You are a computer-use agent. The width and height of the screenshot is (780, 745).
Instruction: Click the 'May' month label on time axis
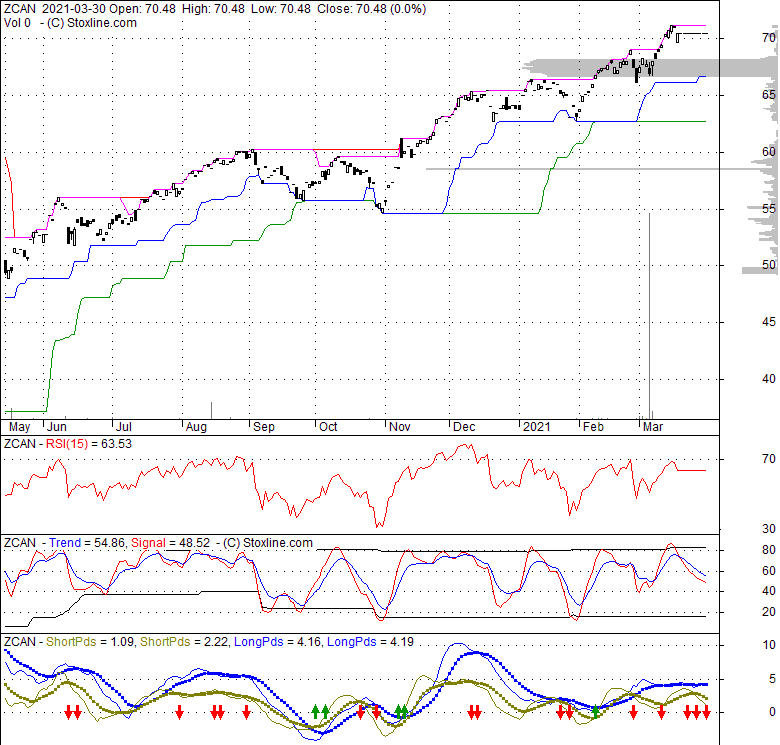tap(19, 427)
